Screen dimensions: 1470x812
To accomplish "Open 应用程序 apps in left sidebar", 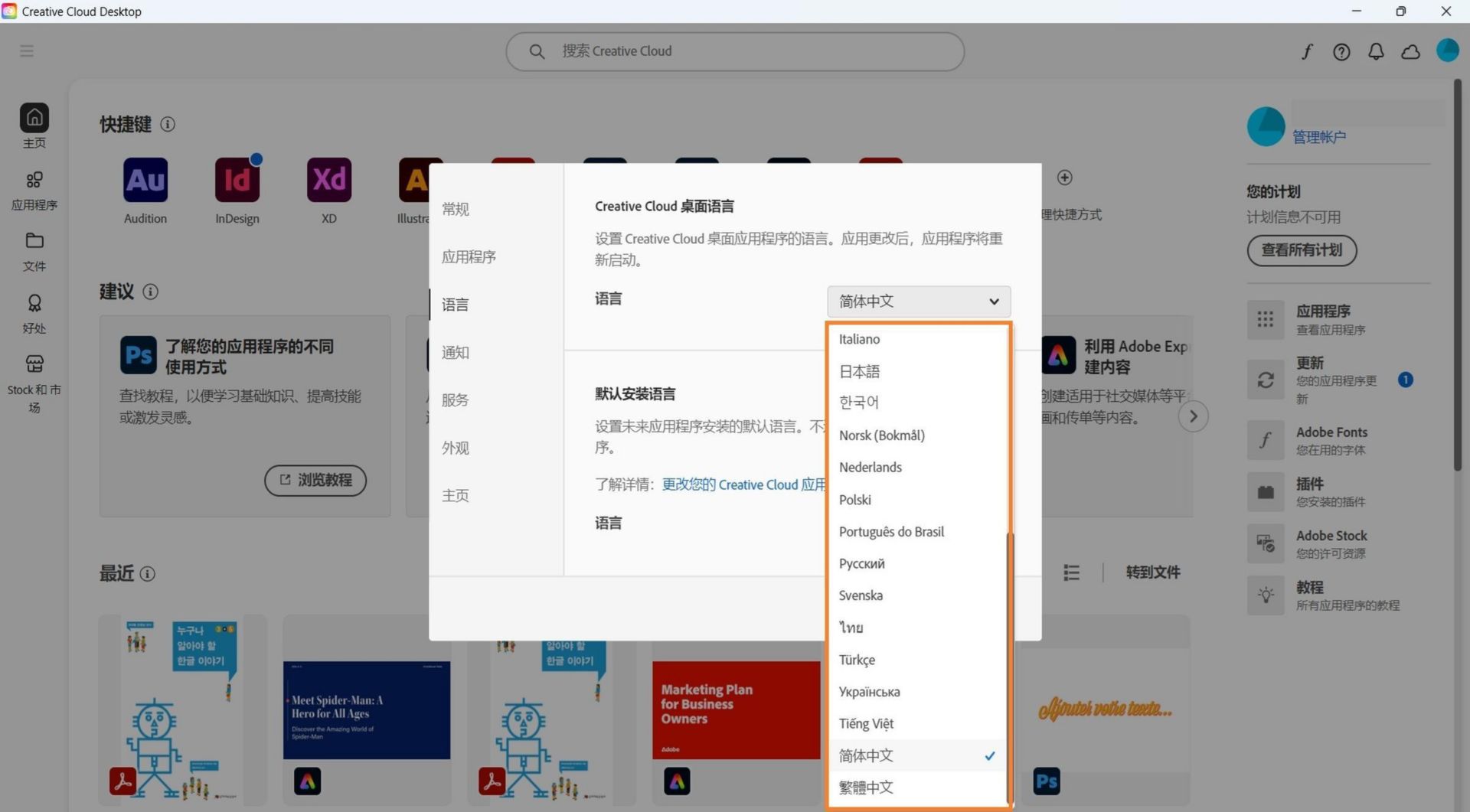I will point(34,190).
